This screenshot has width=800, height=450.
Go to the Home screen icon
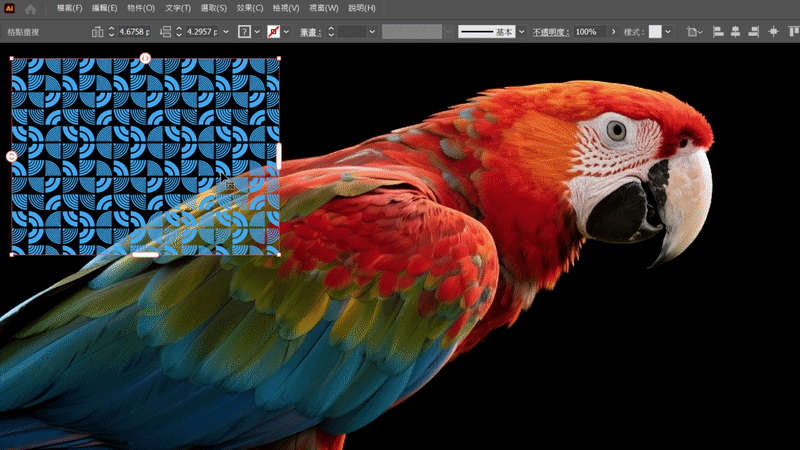[x=30, y=9]
